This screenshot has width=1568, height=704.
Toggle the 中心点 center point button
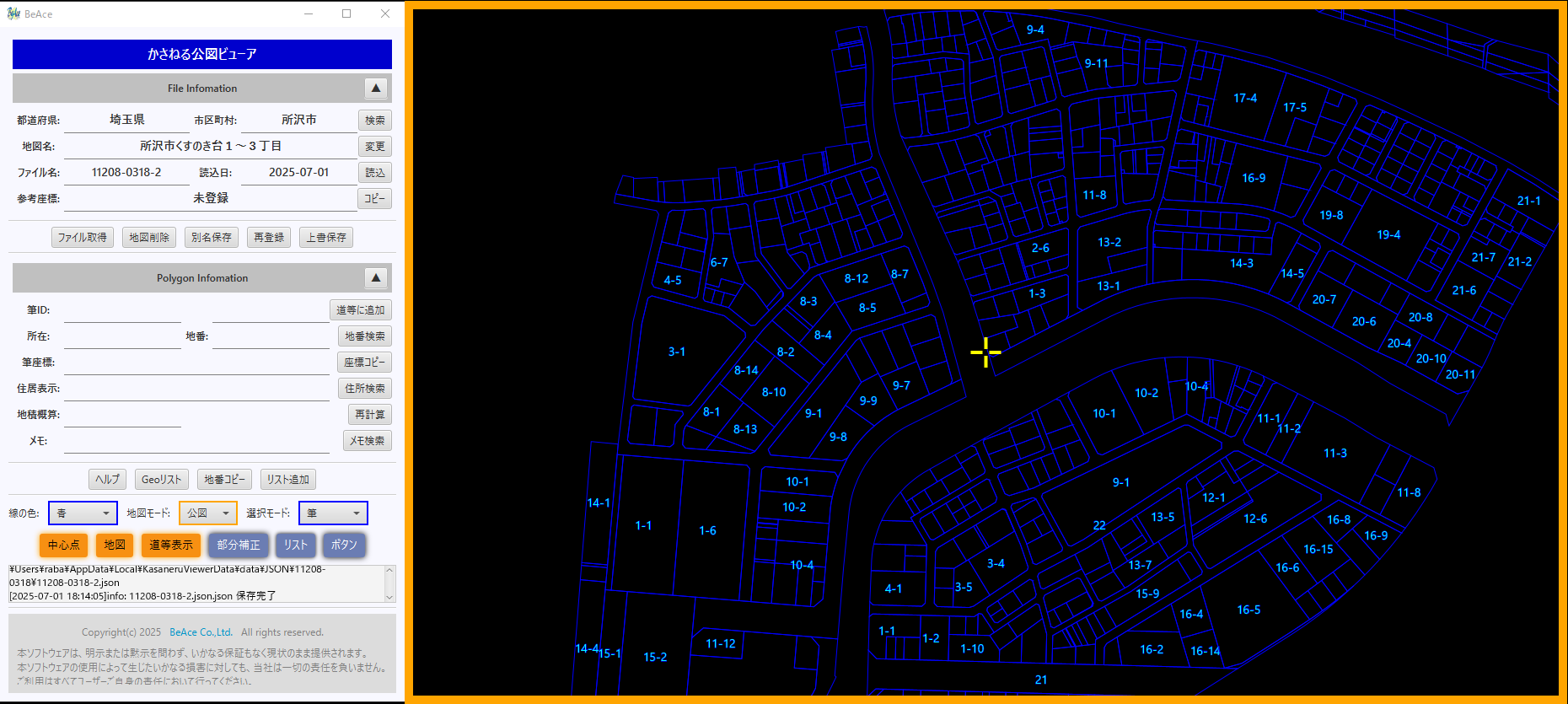[x=64, y=545]
